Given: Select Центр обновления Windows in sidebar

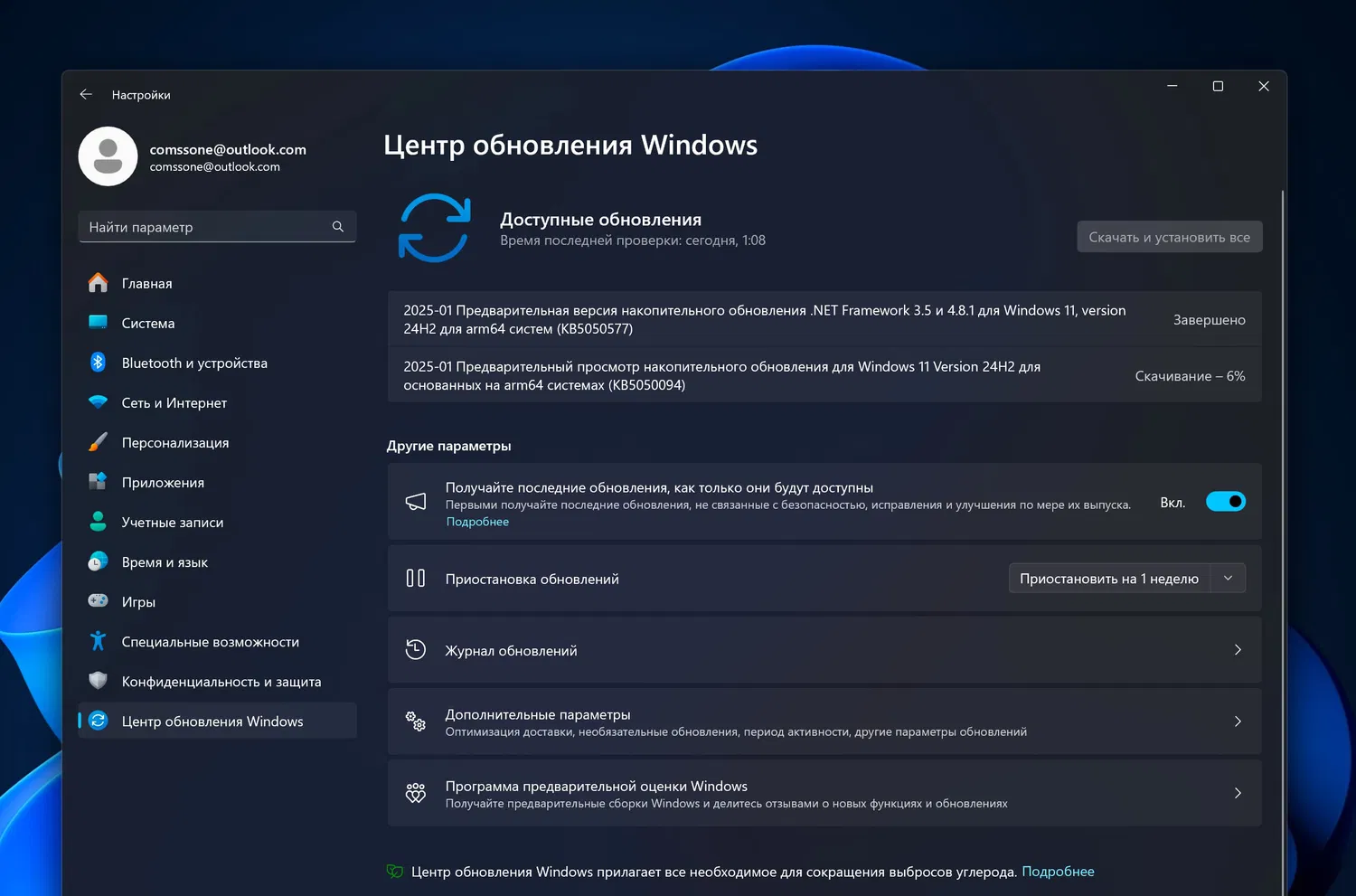Looking at the screenshot, I should tap(217, 721).
